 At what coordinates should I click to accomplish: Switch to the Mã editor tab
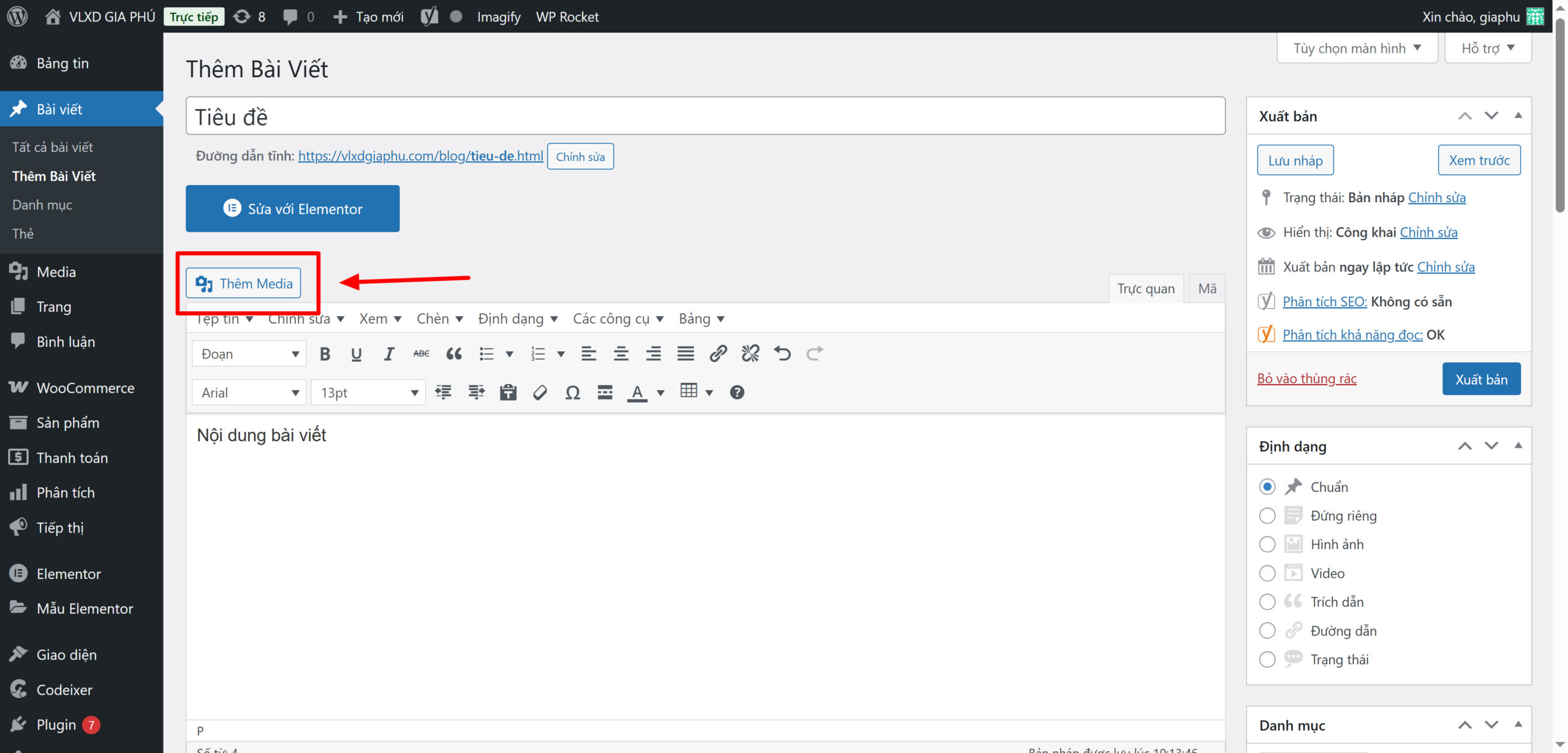pyautogui.click(x=1207, y=289)
